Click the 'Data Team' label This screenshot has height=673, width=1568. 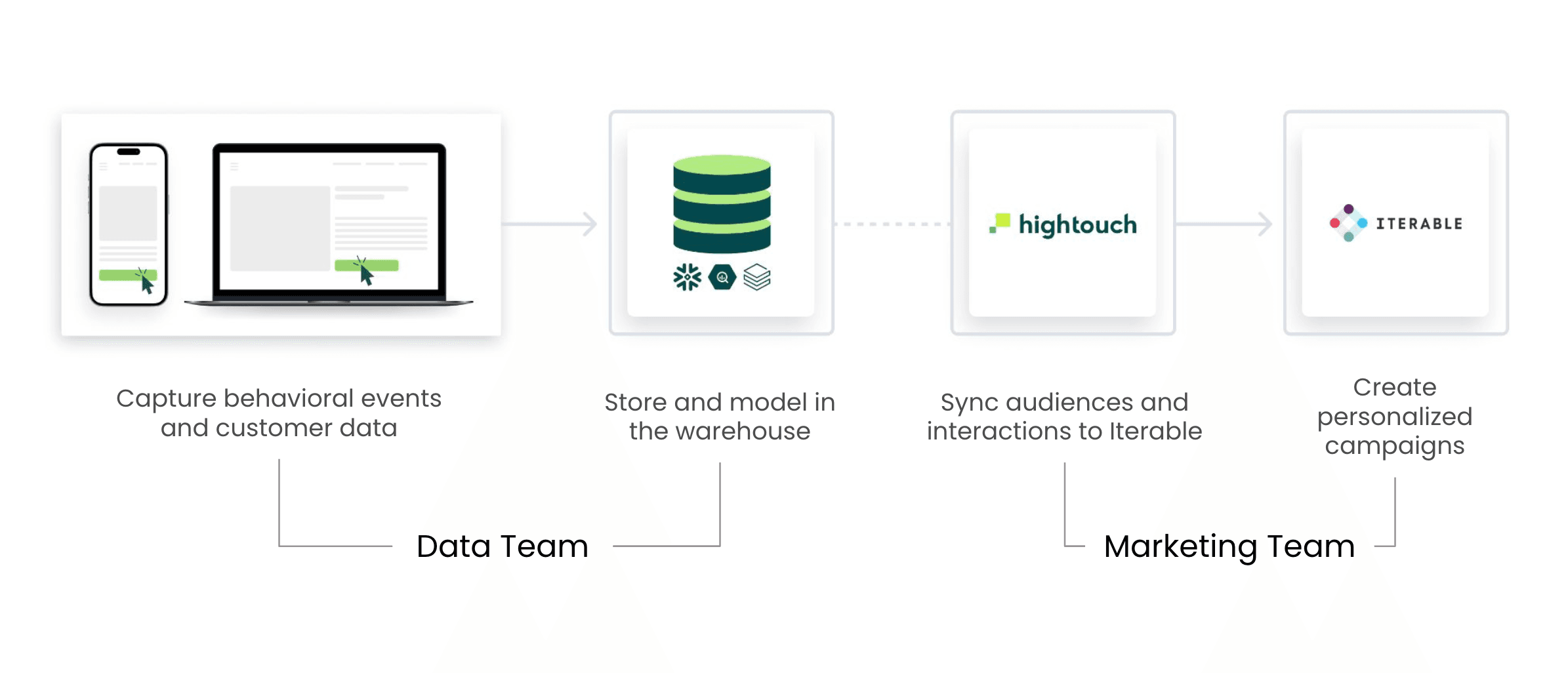503,546
